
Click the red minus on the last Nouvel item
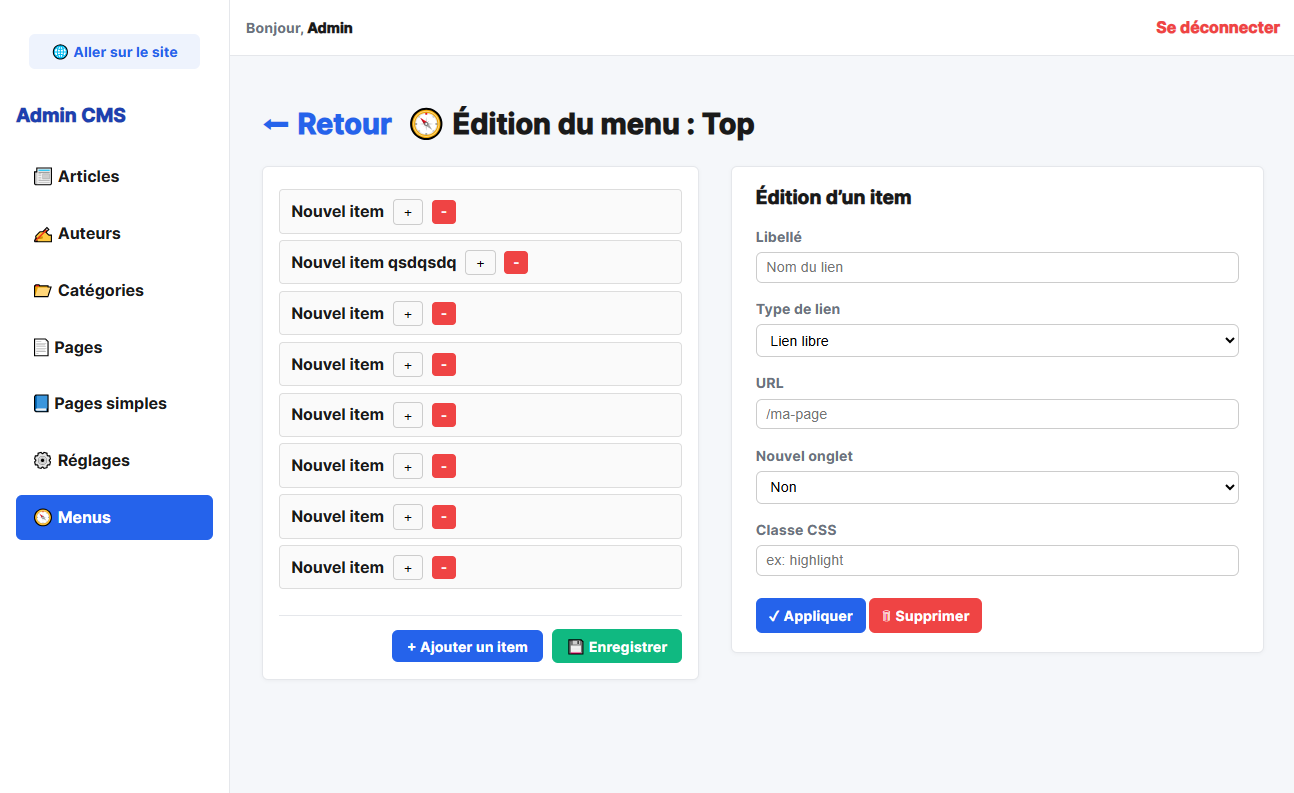(x=444, y=568)
